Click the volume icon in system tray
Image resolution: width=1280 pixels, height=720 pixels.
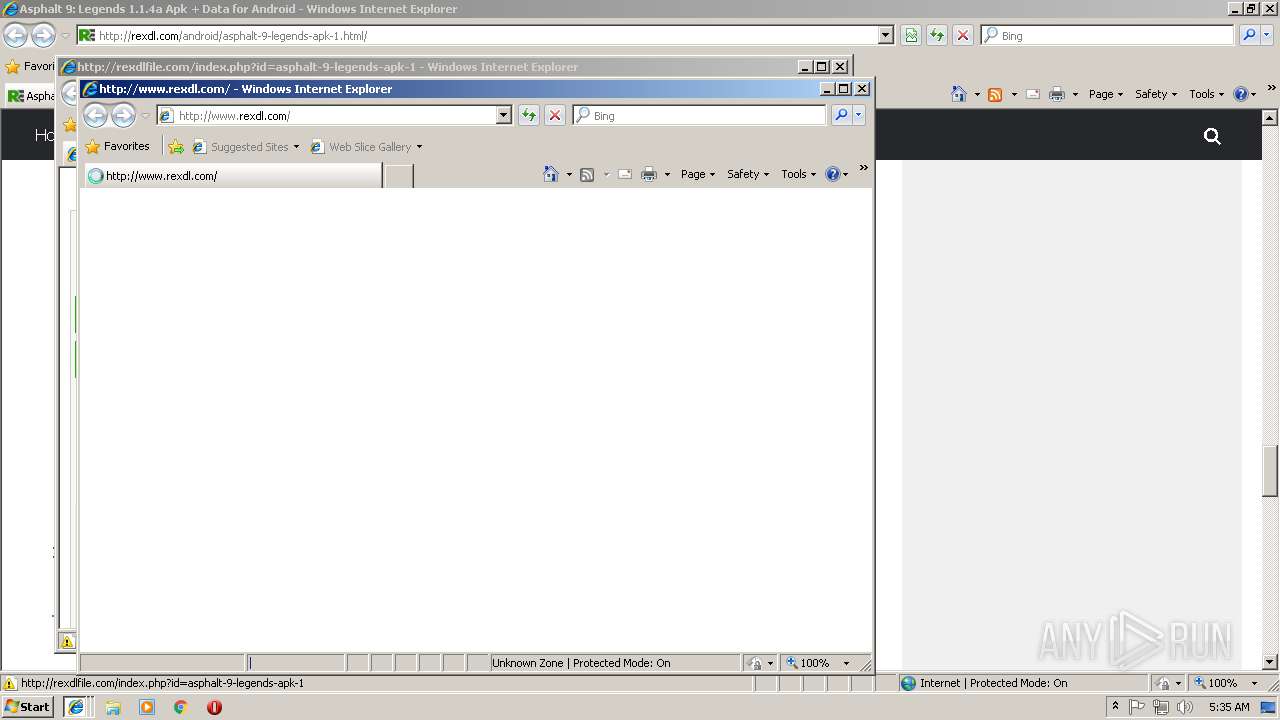click(x=1185, y=707)
